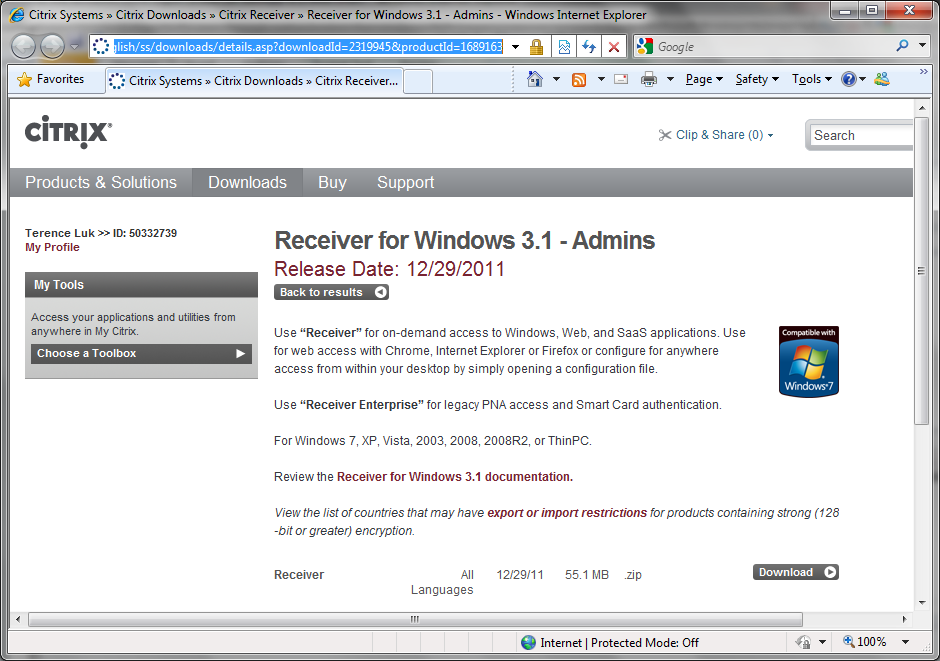940x661 pixels.
Task: Open the Favorites star button
Action: [x=51, y=79]
